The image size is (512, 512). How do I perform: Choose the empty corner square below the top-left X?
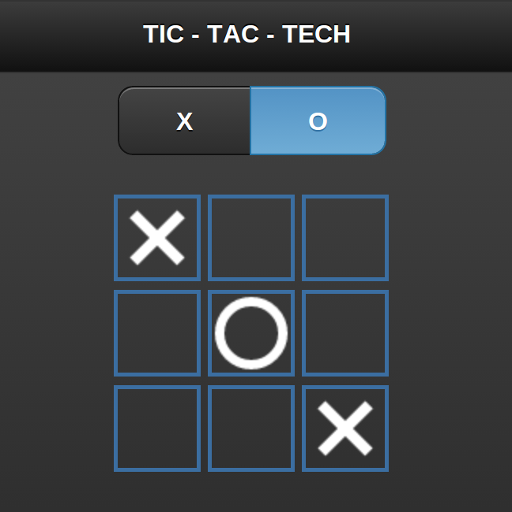[157, 428]
